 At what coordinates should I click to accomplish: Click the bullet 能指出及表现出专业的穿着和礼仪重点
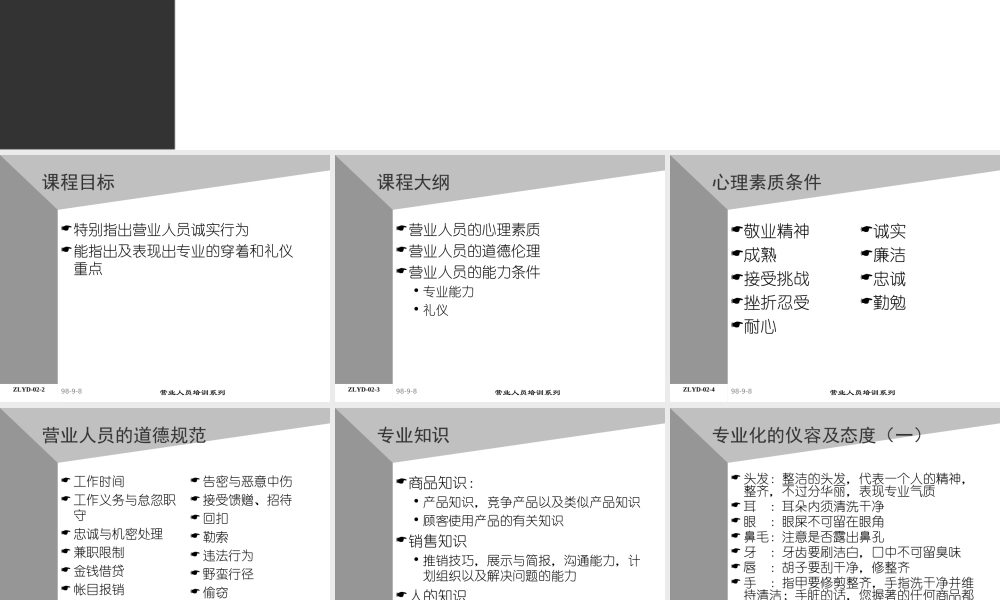(183, 260)
